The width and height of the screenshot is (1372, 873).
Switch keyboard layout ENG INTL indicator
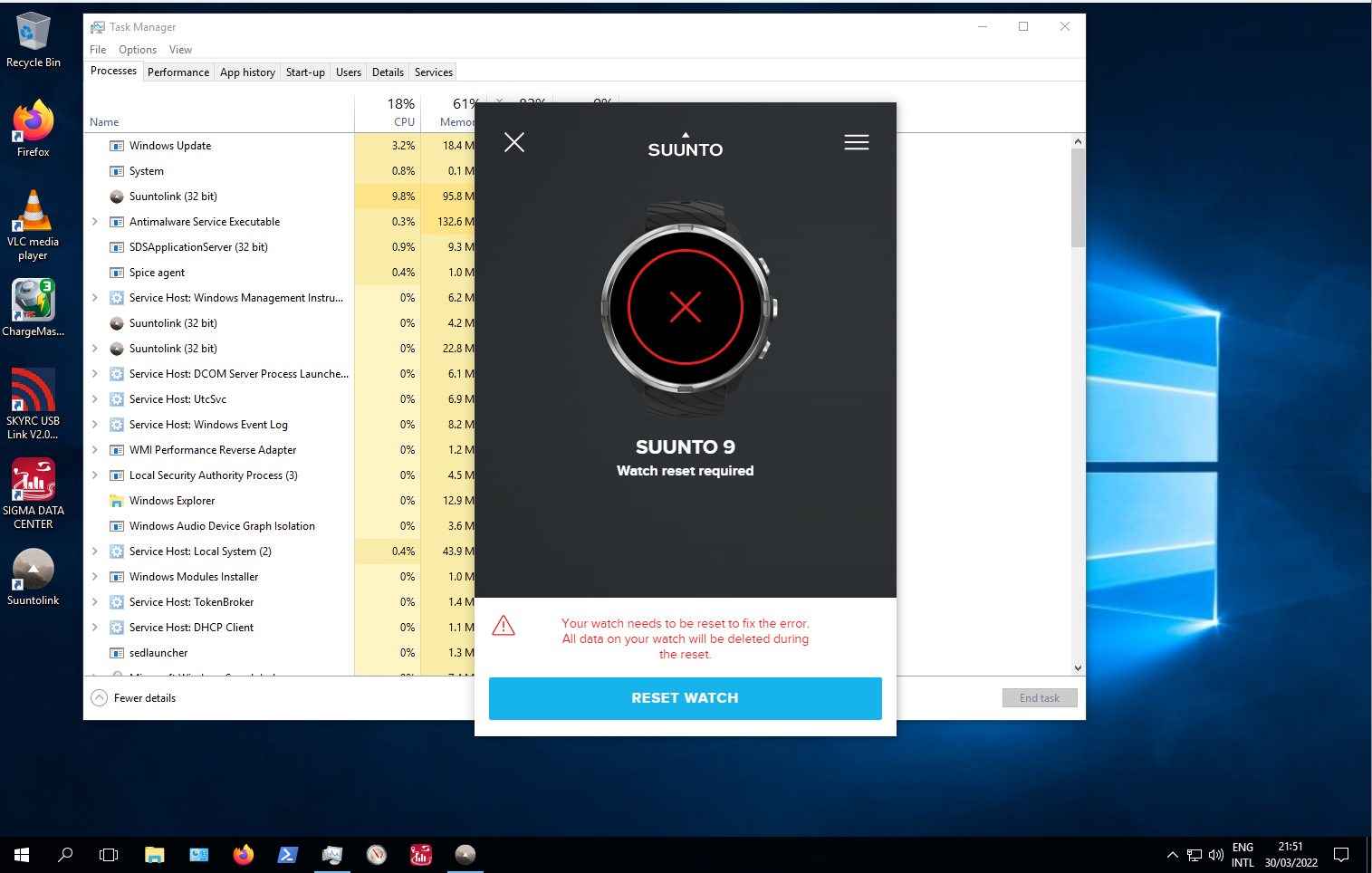1242,855
